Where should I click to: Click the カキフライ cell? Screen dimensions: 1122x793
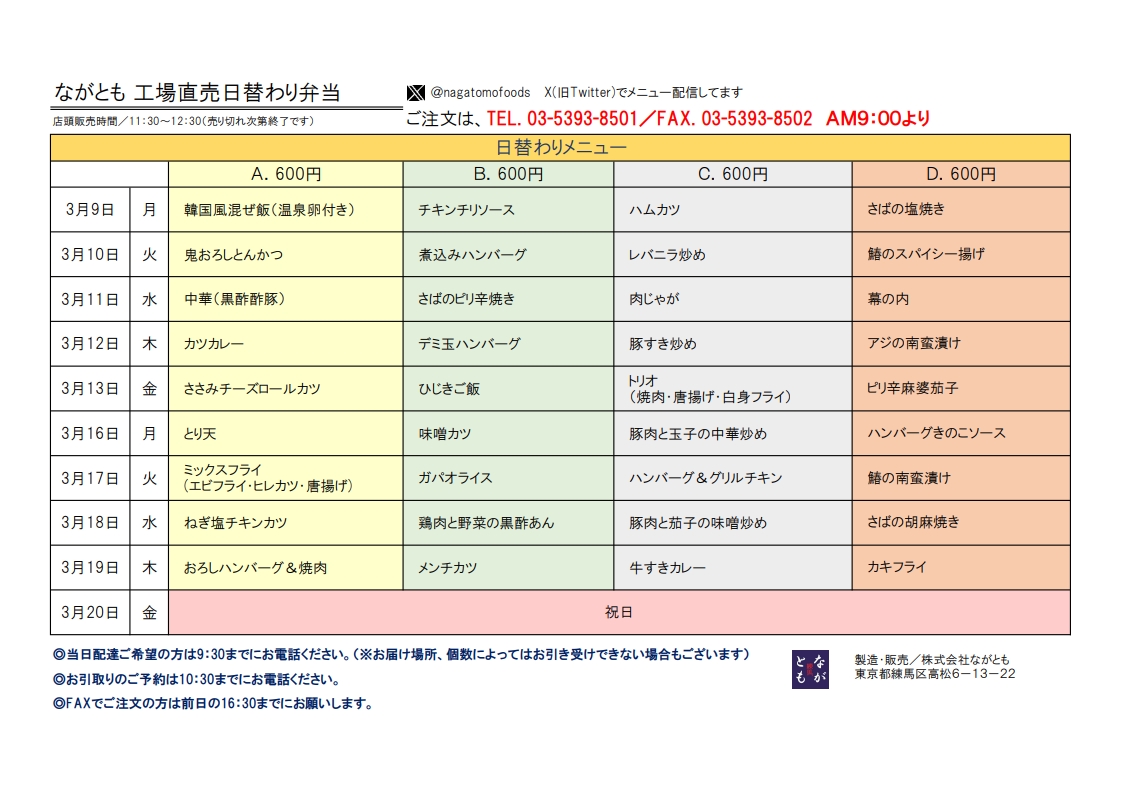click(961, 568)
